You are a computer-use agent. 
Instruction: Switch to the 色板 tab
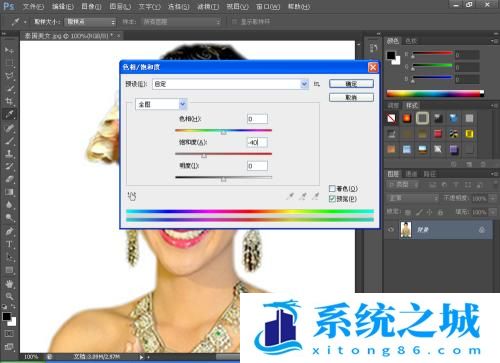411,41
